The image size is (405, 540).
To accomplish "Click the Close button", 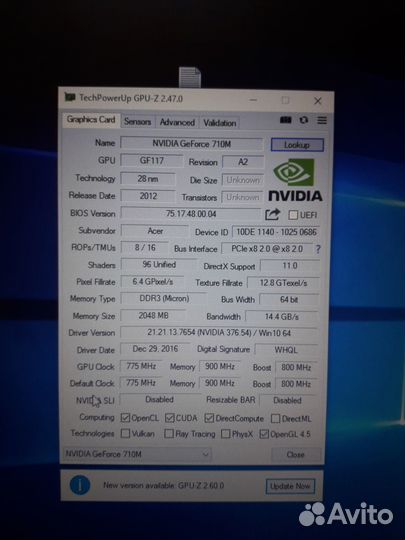I will 296,455.
